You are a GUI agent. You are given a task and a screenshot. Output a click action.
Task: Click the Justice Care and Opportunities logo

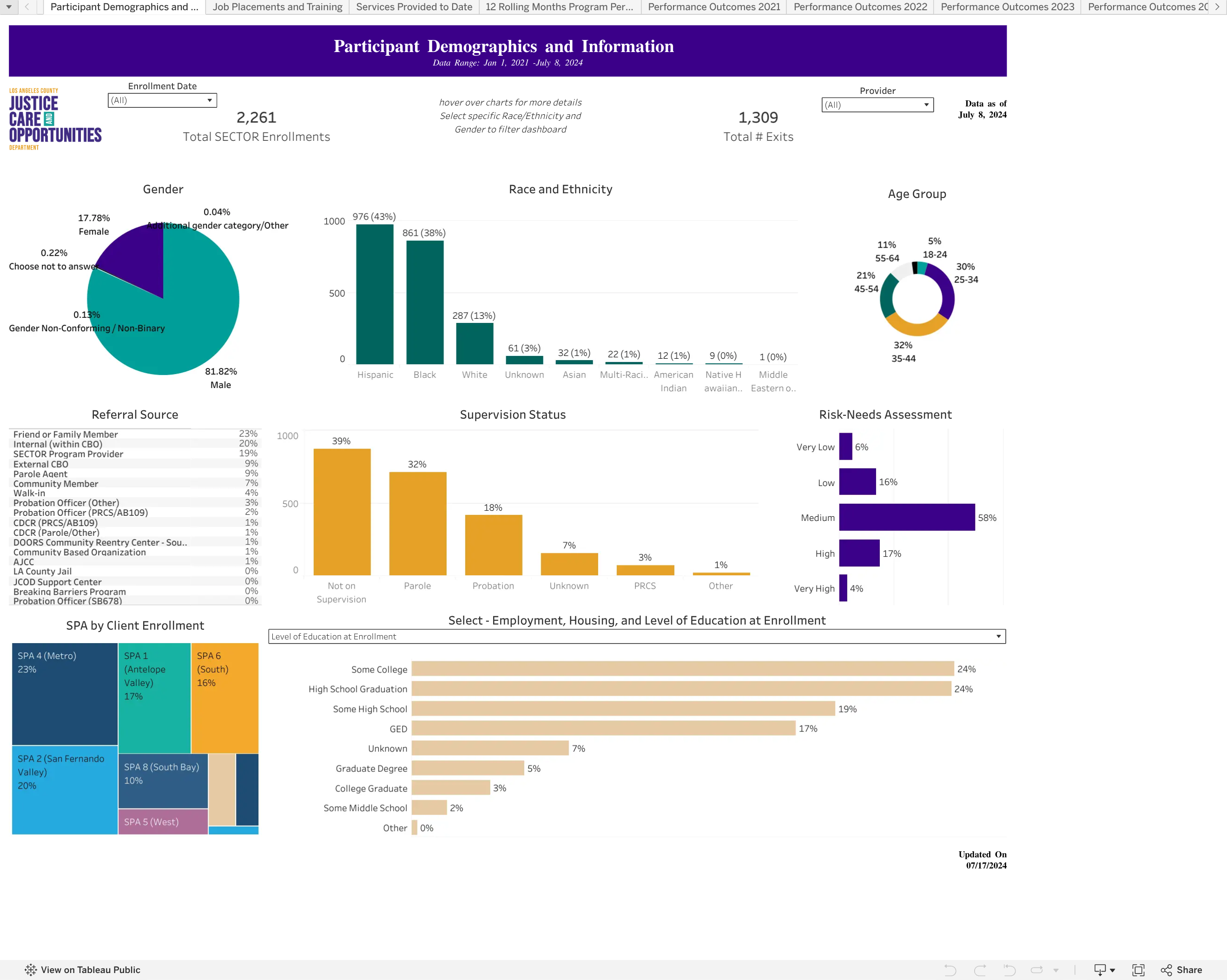pyautogui.click(x=55, y=119)
